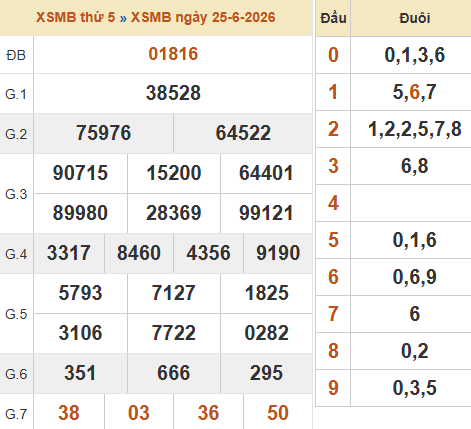The width and height of the screenshot is (471, 429).
Task: Click the G.7 number 03
Action: coord(139,413)
